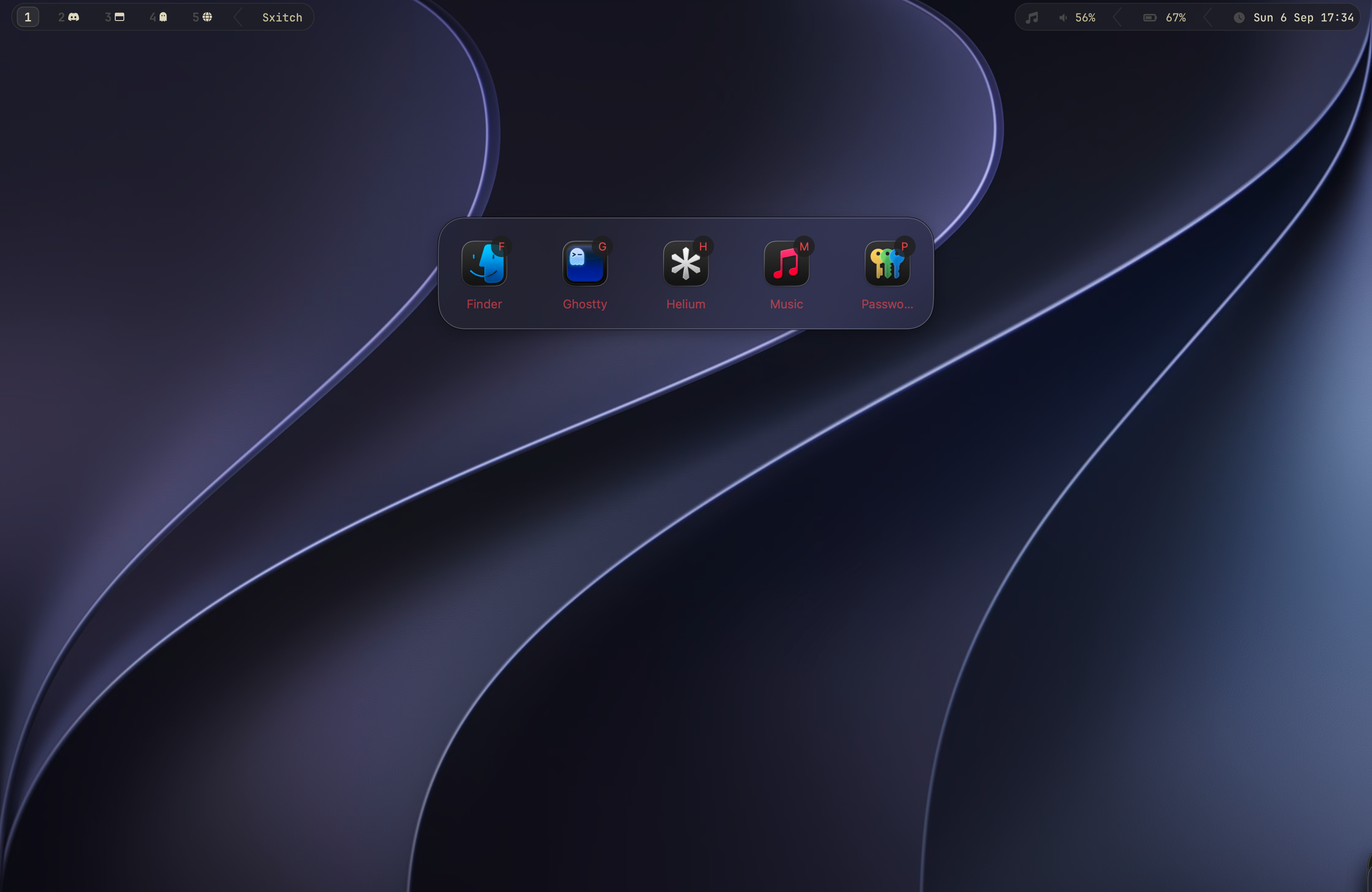Open the Music app icon

786,264
